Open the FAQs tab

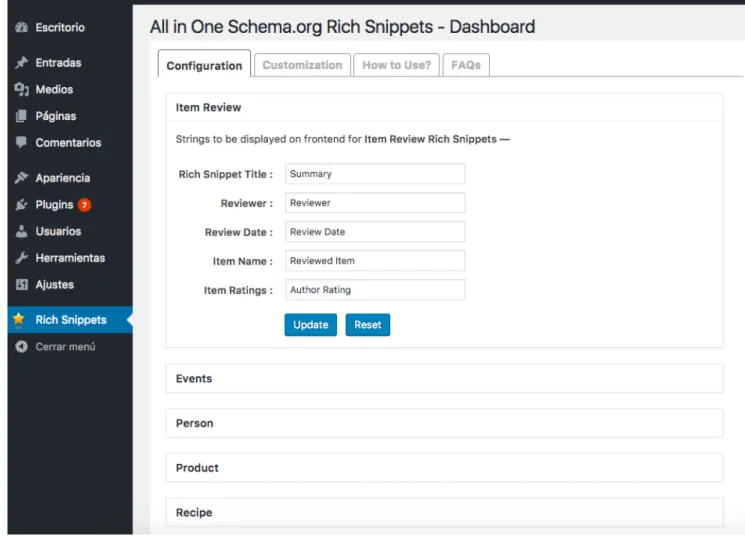point(466,65)
